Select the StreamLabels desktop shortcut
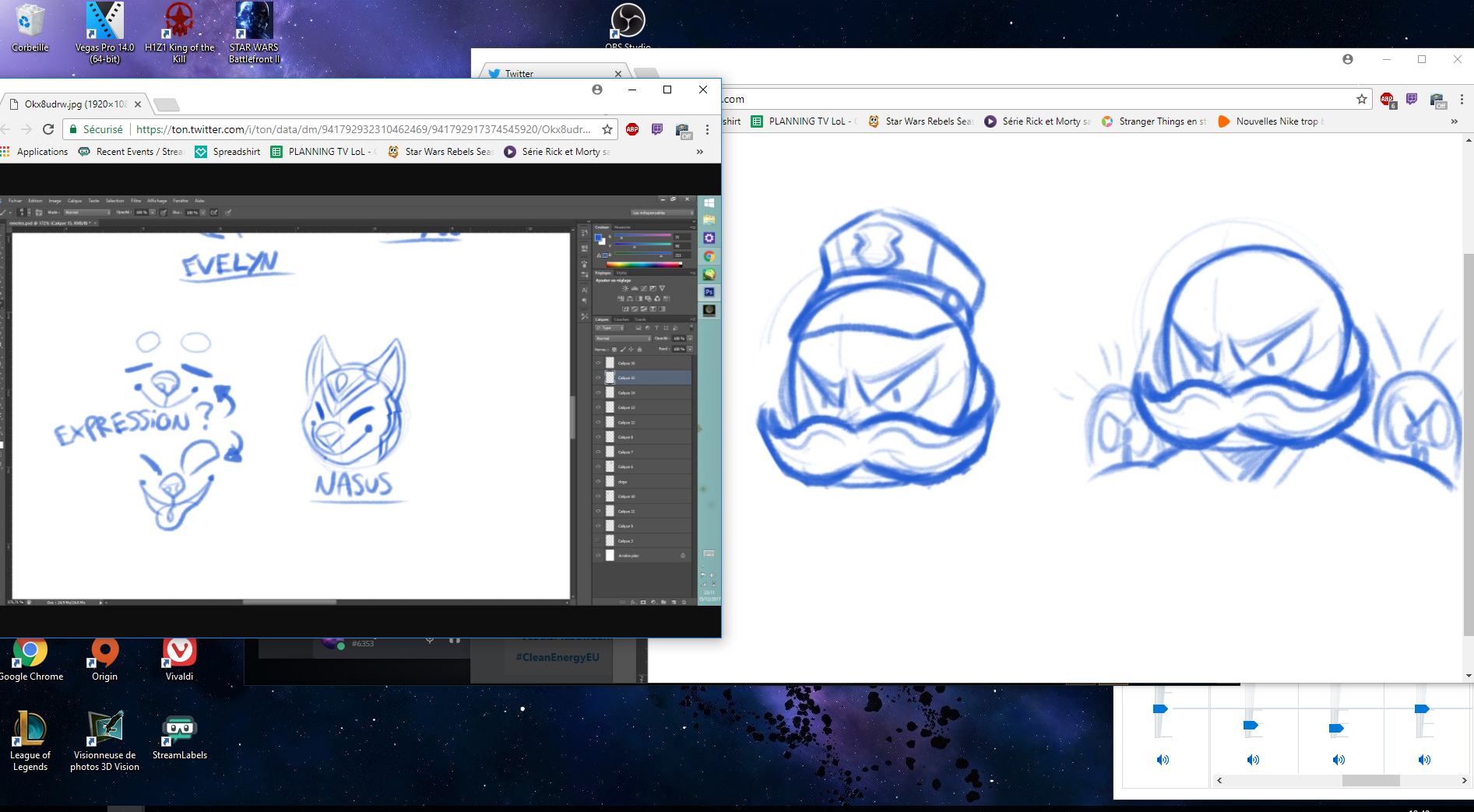 [x=179, y=736]
